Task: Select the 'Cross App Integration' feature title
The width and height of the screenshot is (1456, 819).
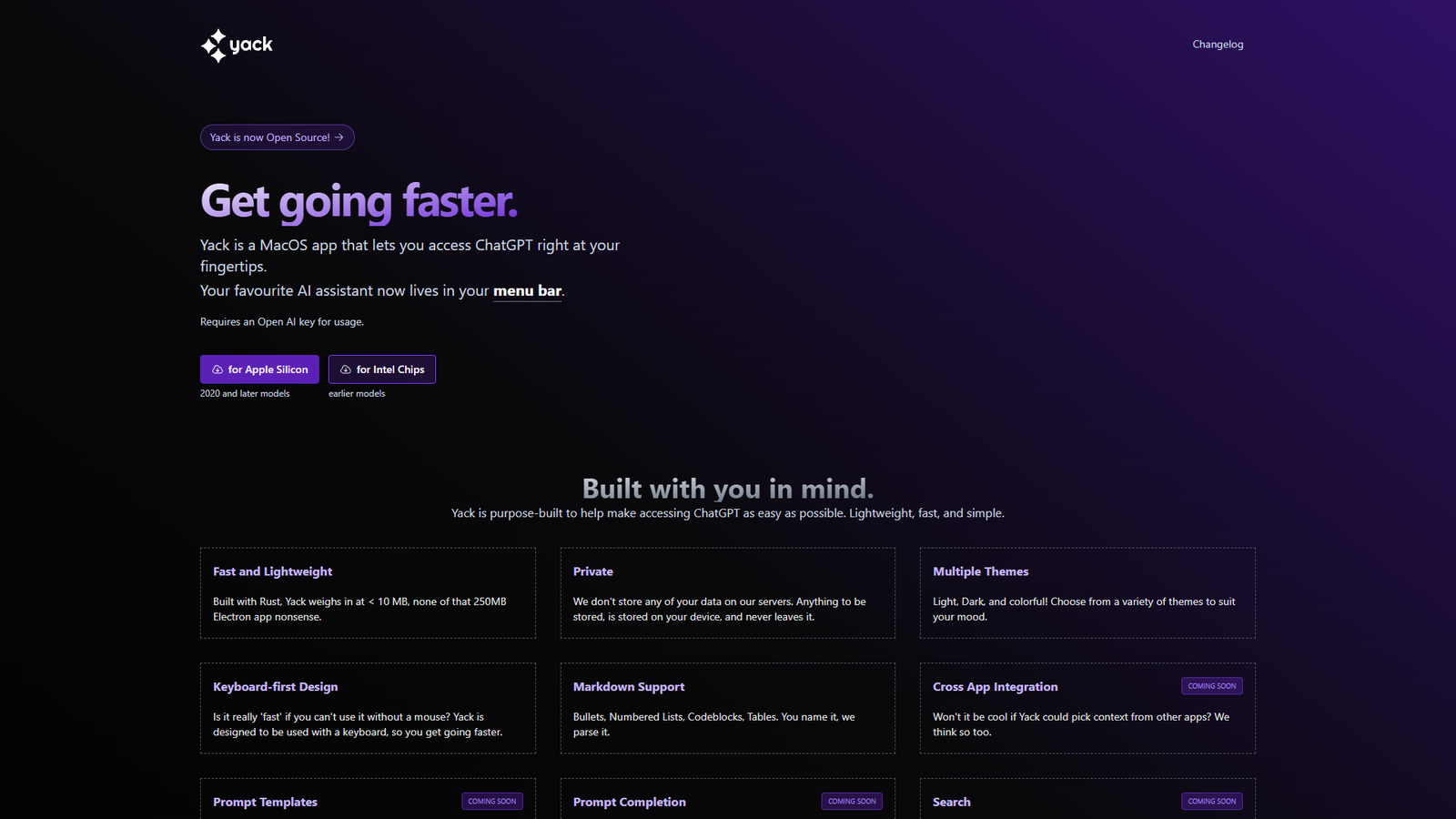Action: 996,687
